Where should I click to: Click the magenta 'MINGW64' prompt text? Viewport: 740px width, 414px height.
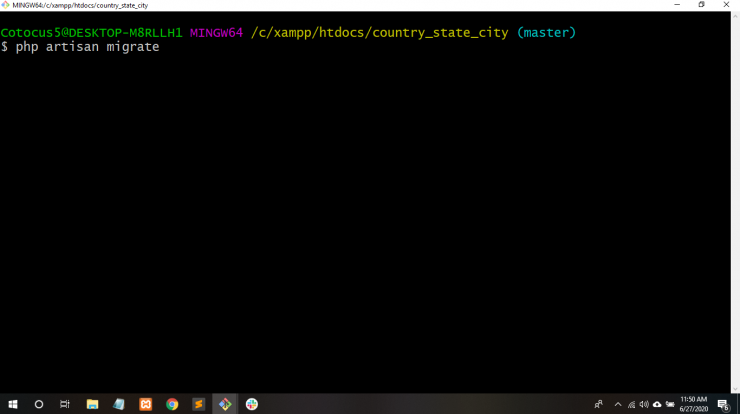tap(216, 33)
